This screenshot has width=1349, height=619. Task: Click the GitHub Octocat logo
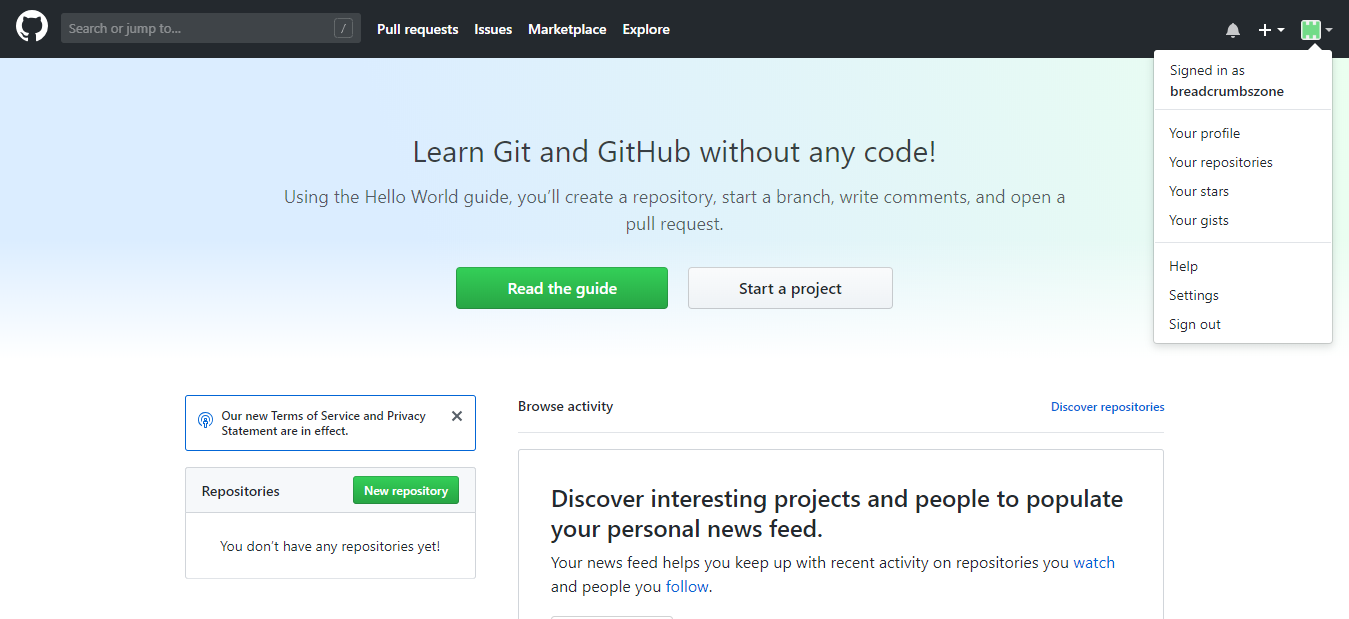(x=31, y=28)
